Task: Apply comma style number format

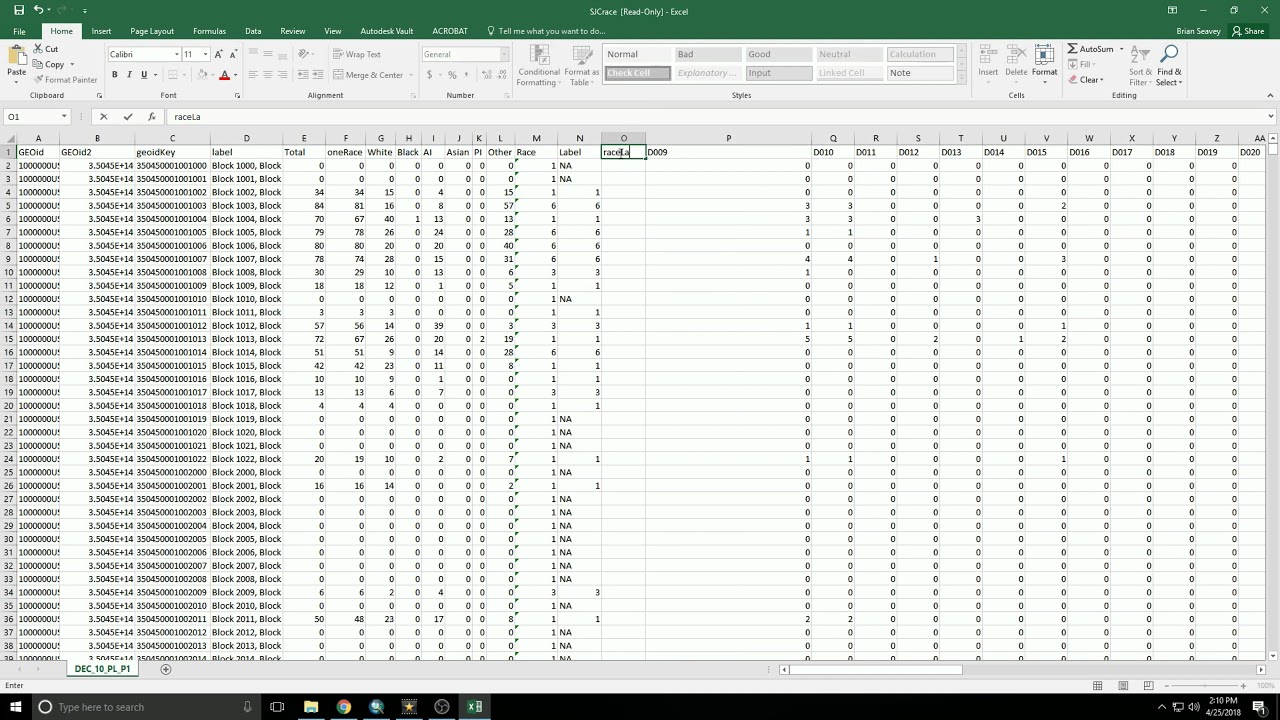Action: pyautogui.click(x=466, y=75)
